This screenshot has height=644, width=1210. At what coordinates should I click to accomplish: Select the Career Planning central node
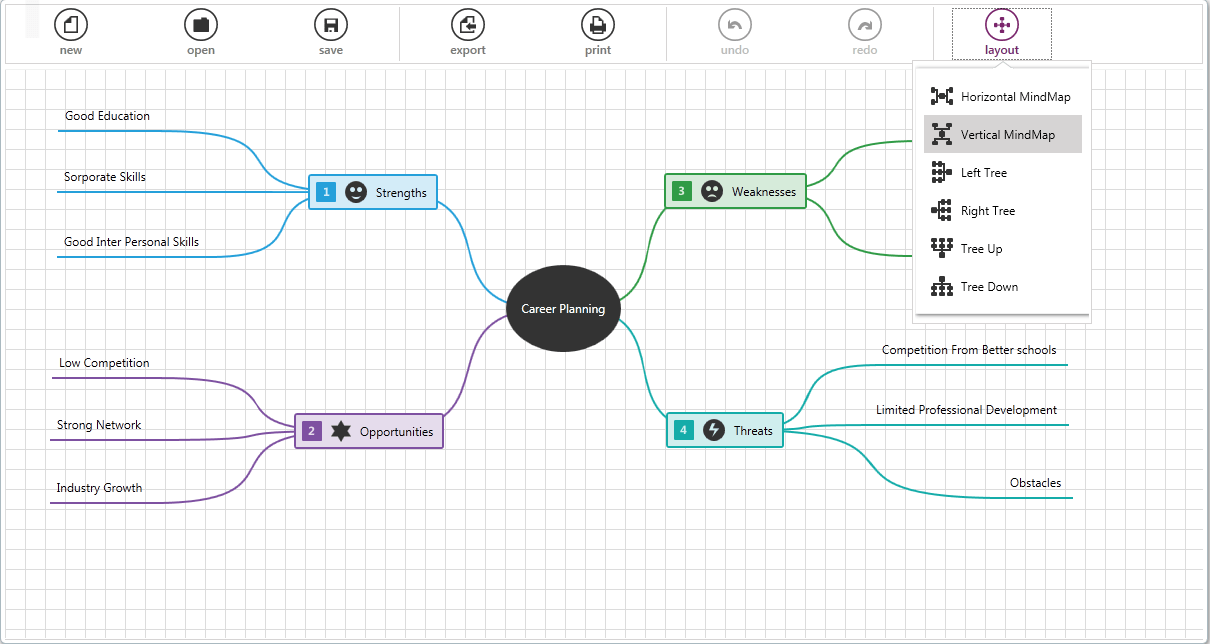pyautogui.click(x=563, y=309)
